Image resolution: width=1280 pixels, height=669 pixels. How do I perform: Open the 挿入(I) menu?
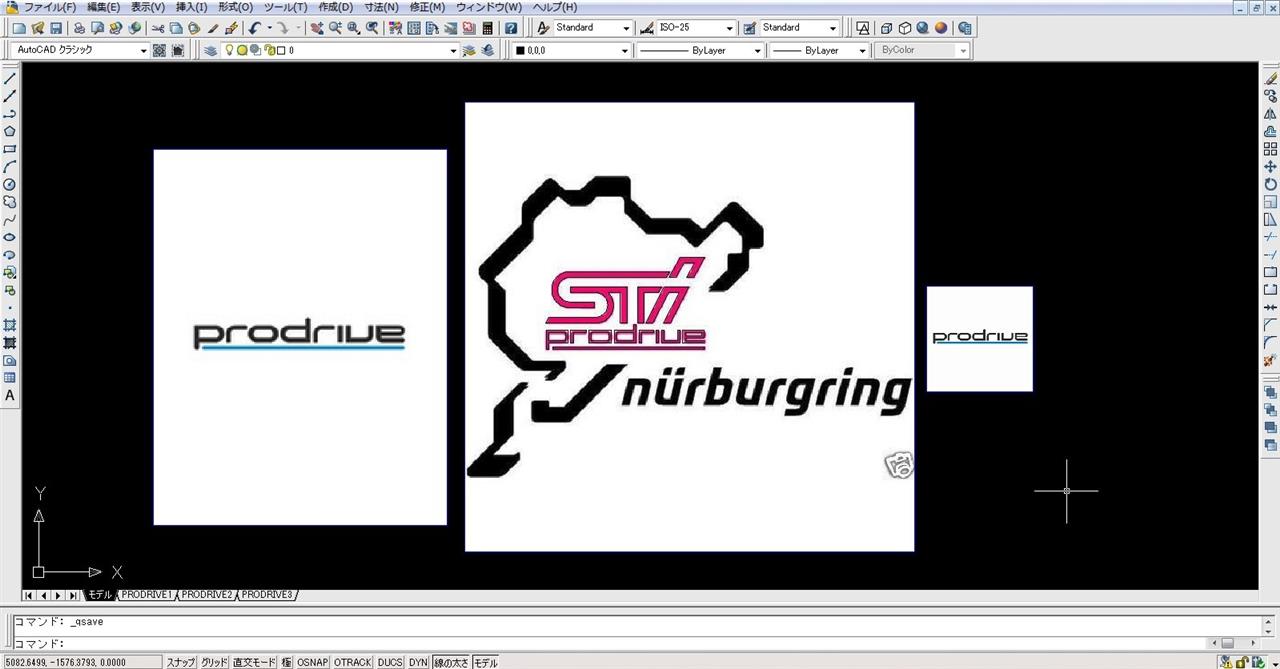(x=191, y=7)
